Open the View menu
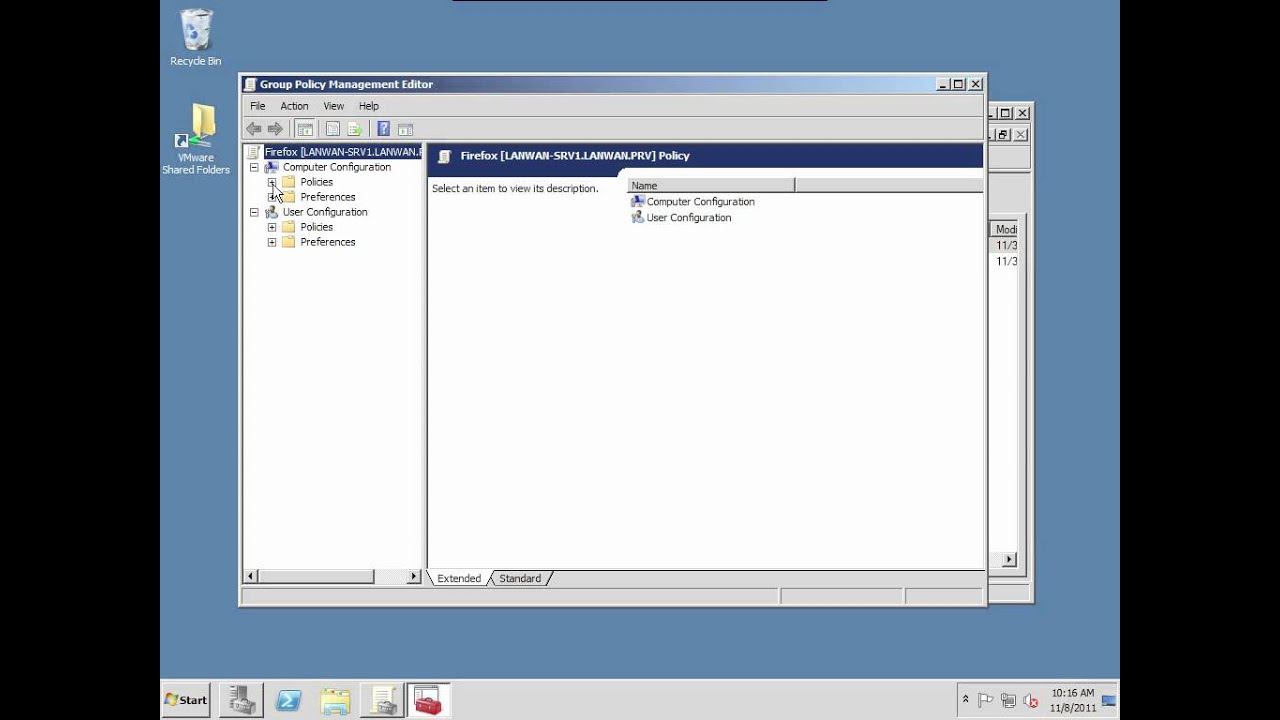 click(x=333, y=105)
